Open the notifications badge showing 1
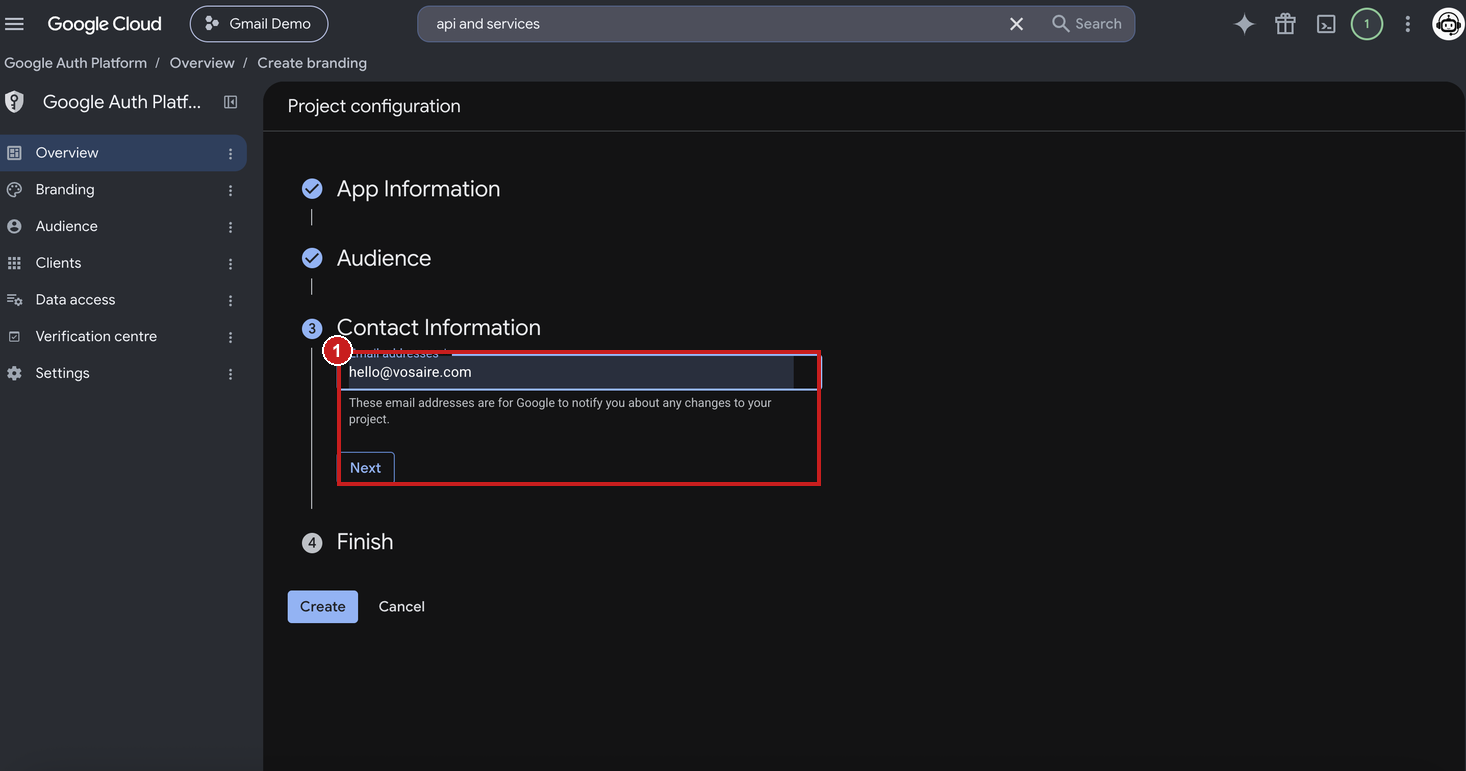 click(x=1367, y=24)
